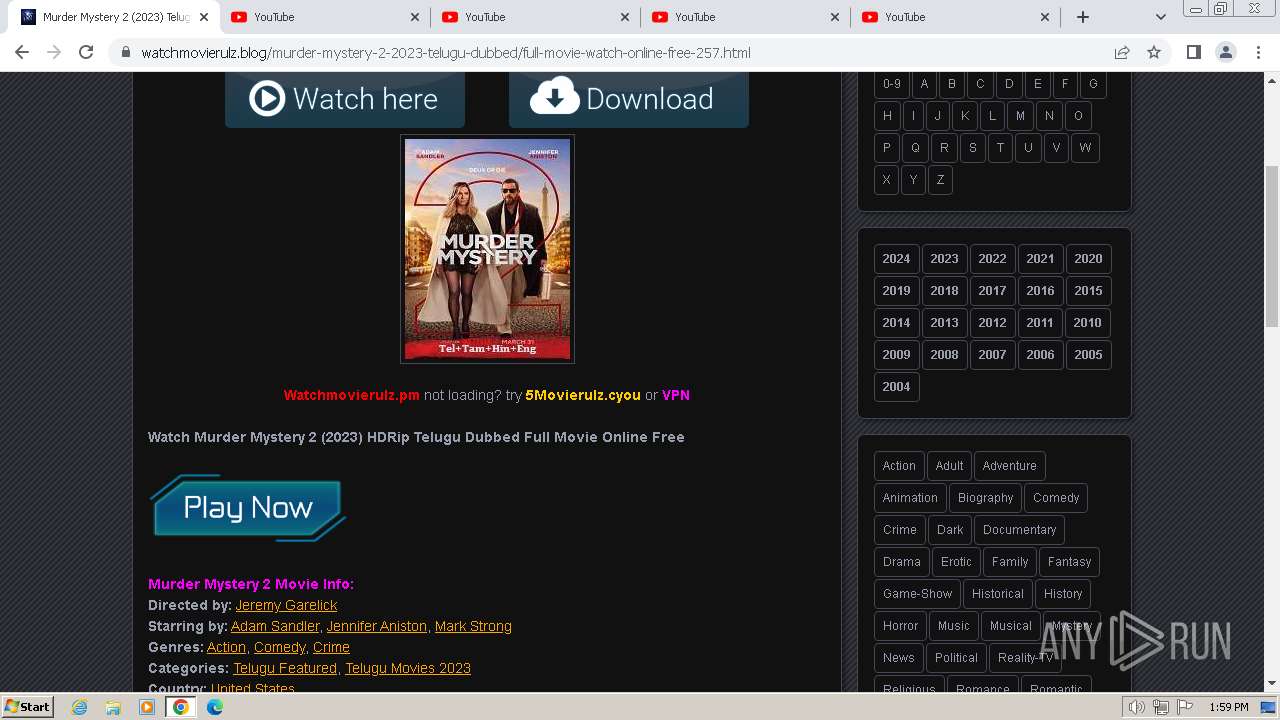This screenshot has height=720, width=1280.
Task: Open Adam Sandler actor link
Action: click(275, 626)
